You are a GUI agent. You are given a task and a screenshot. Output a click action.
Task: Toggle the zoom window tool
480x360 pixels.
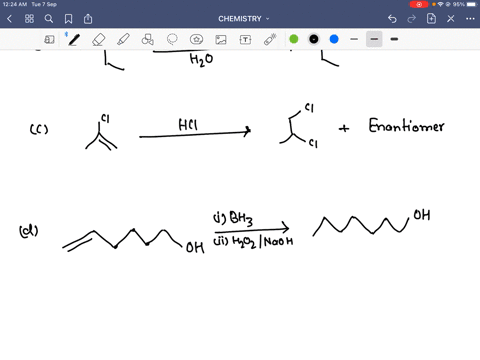coord(49,40)
